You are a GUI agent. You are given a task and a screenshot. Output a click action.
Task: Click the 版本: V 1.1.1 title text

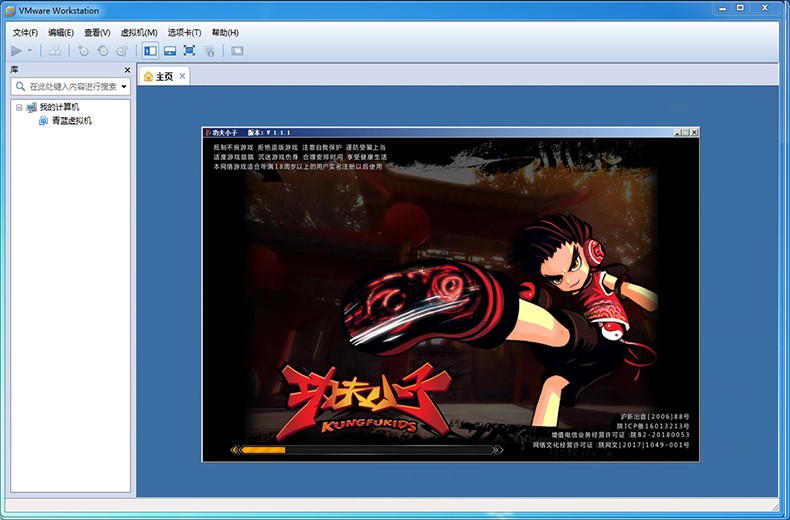pos(269,133)
